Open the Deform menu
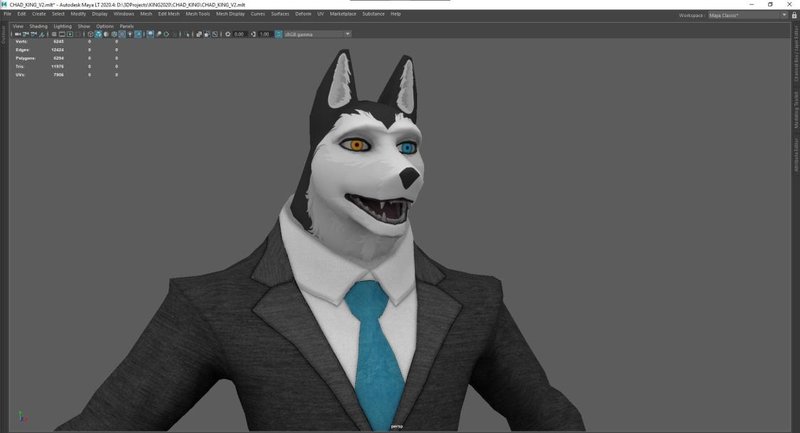The image size is (800, 433). tap(303, 14)
